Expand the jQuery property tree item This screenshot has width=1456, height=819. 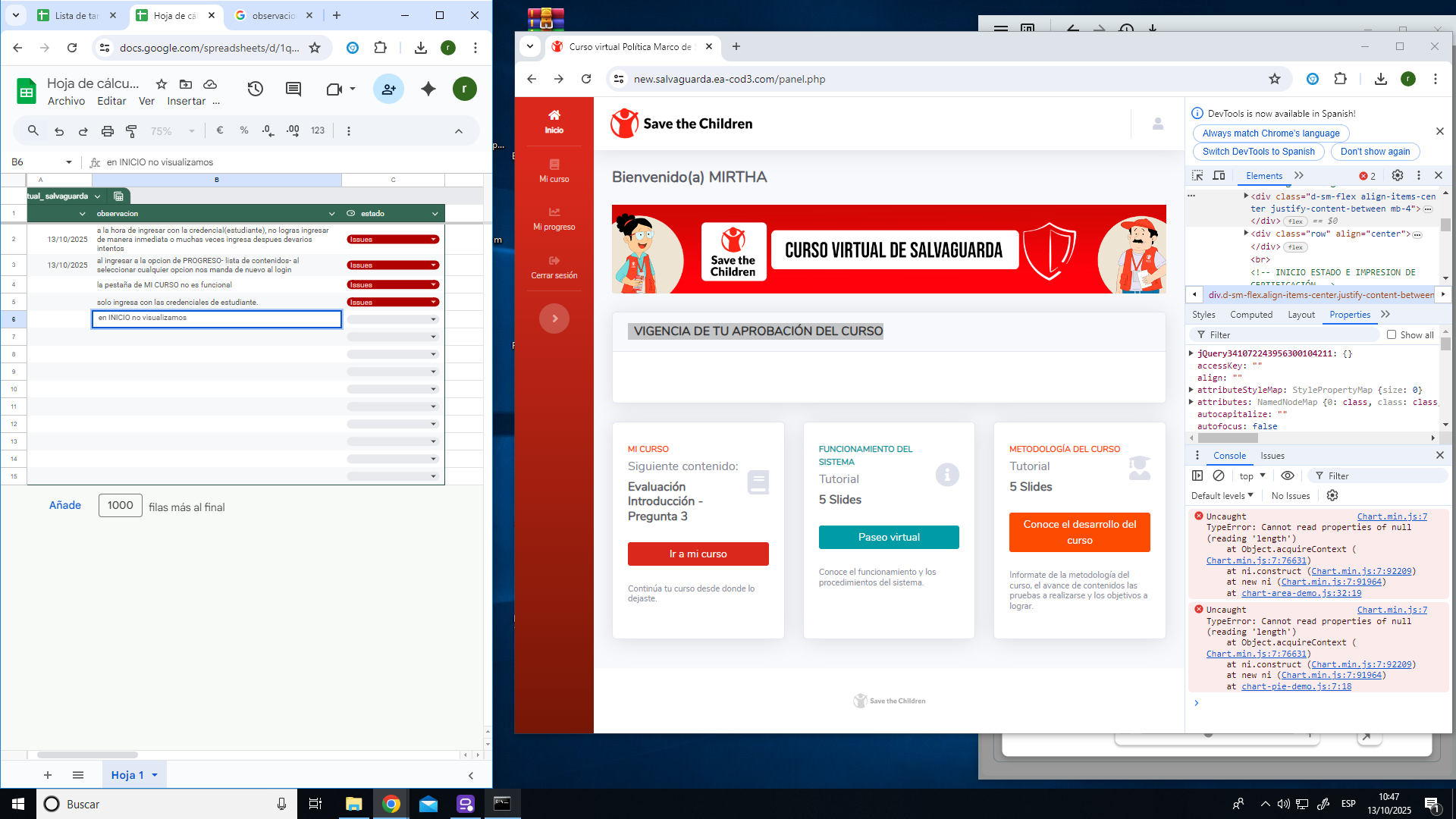pyautogui.click(x=1191, y=353)
